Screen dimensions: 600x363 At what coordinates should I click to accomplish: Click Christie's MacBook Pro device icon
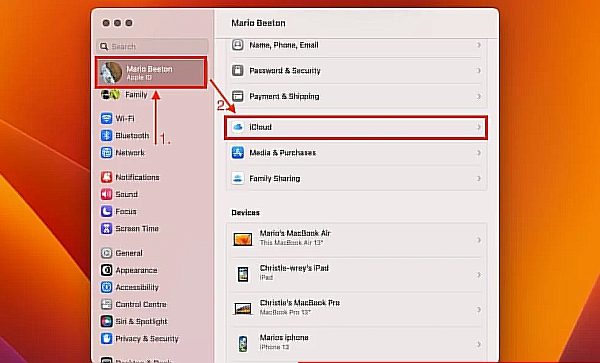(x=243, y=309)
